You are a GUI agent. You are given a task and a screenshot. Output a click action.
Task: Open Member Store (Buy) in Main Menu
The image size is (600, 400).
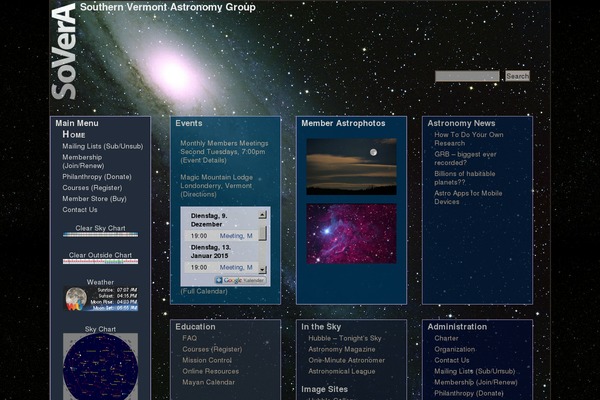(x=94, y=199)
